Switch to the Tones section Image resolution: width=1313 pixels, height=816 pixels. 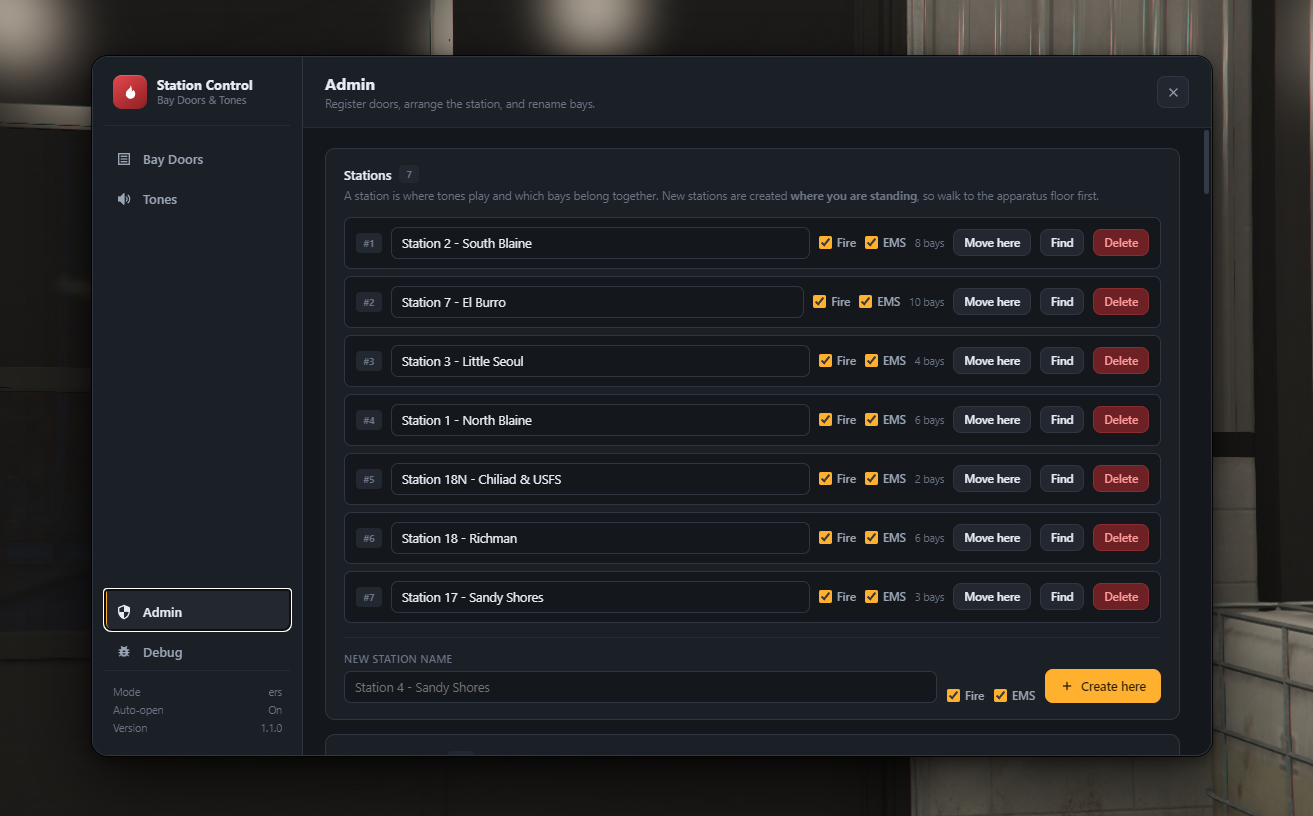tap(197, 199)
